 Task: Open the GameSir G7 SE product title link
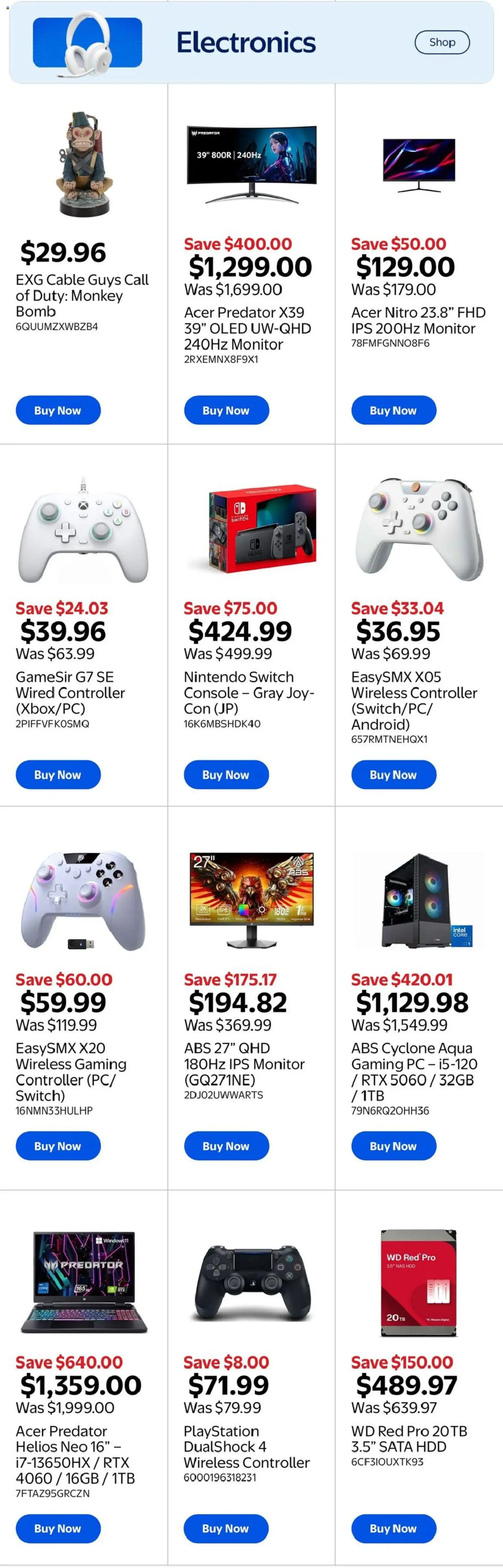(x=69, y=693)
